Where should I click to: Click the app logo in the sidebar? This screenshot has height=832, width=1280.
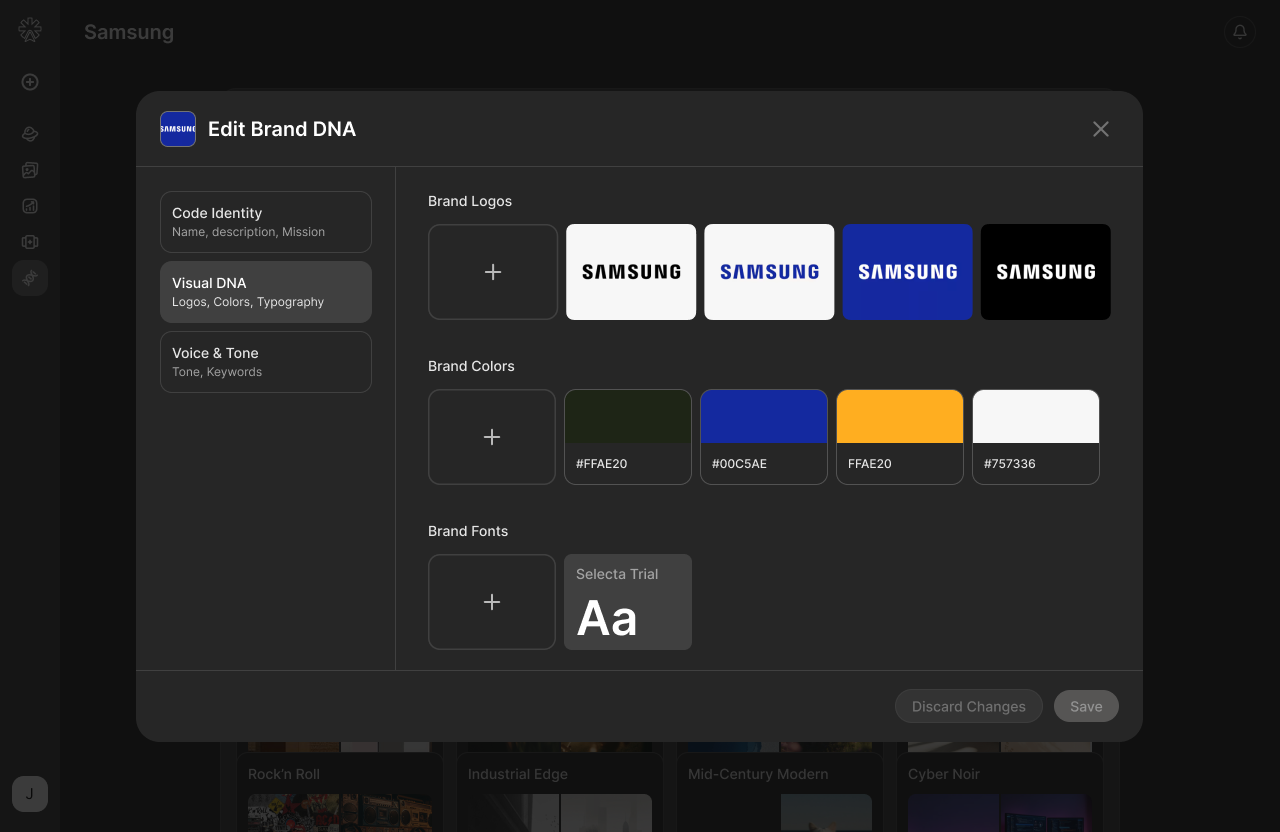pyautogui.click(x=30, y=30)
